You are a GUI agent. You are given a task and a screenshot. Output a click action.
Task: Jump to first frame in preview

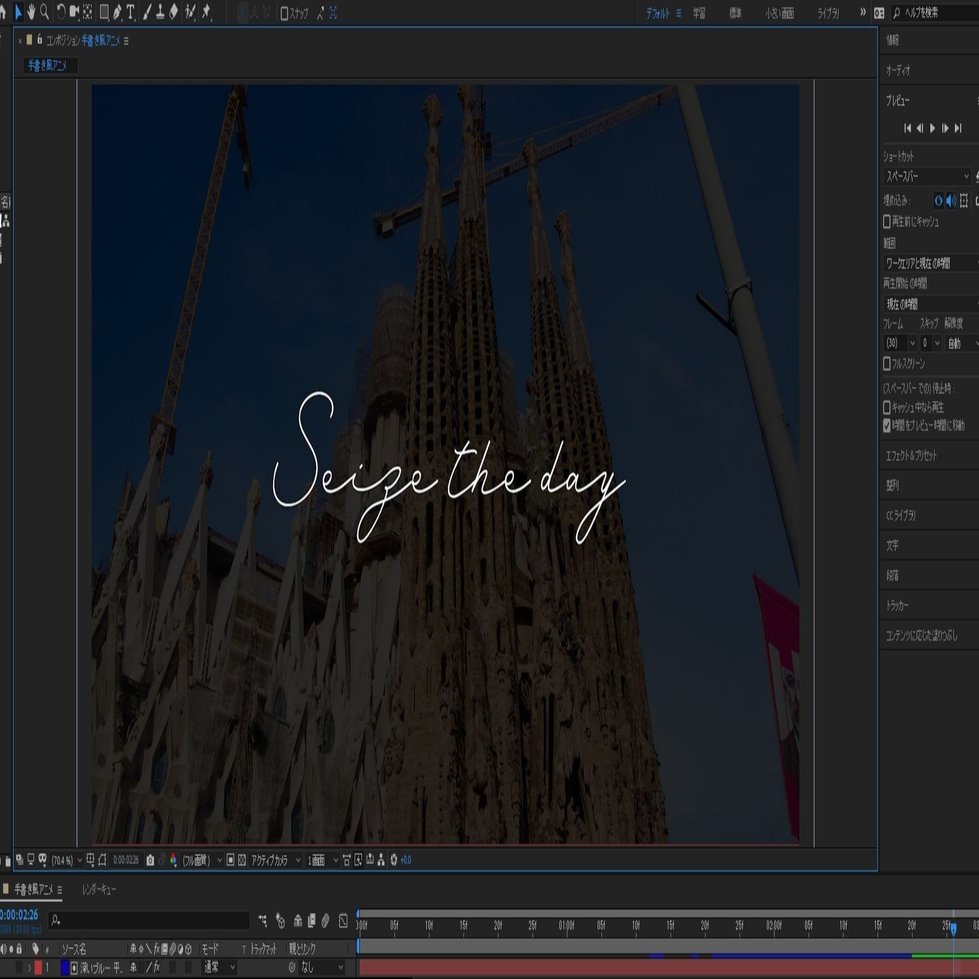click(907, 128)
